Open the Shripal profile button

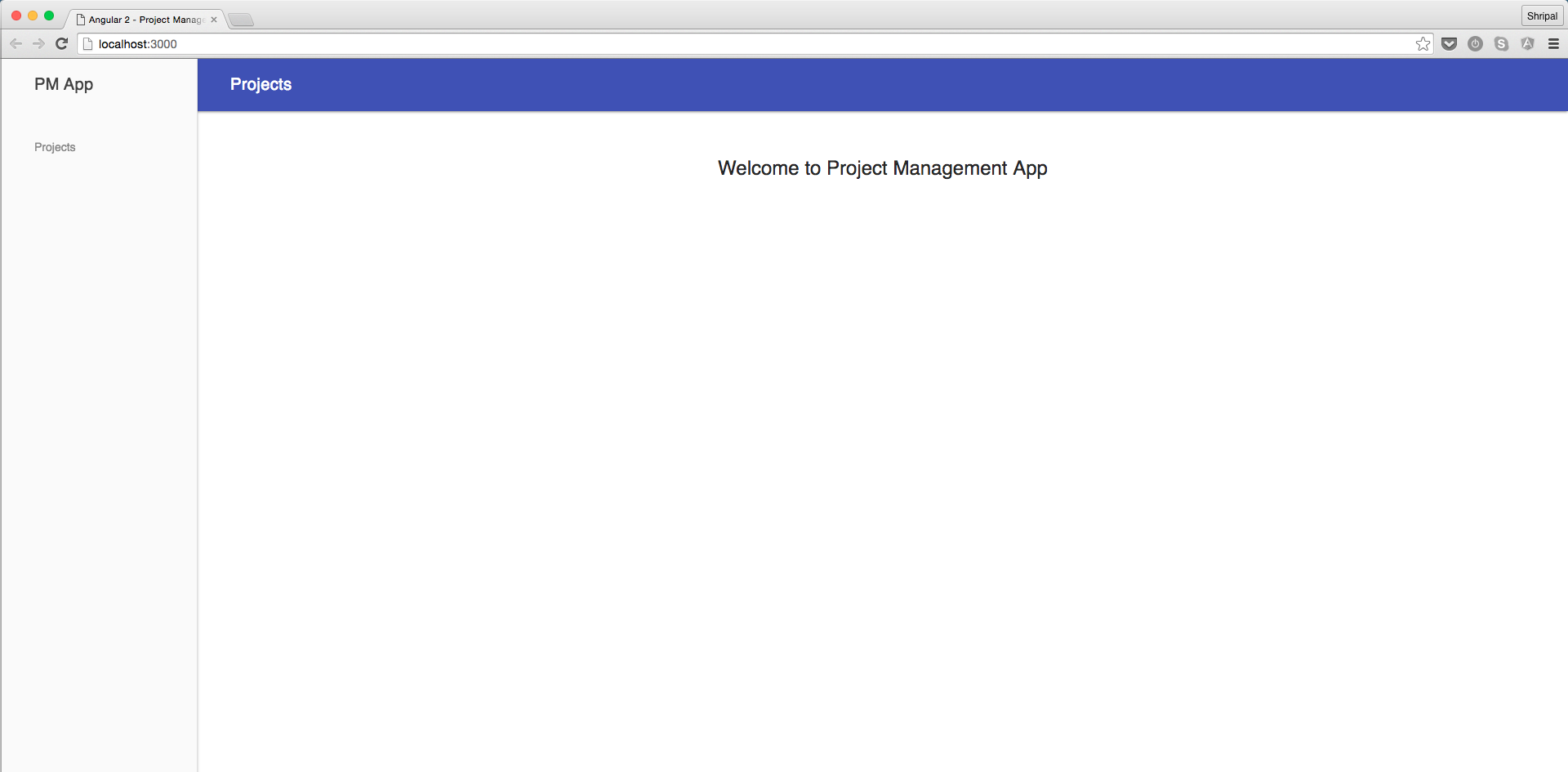[1542, 16]
